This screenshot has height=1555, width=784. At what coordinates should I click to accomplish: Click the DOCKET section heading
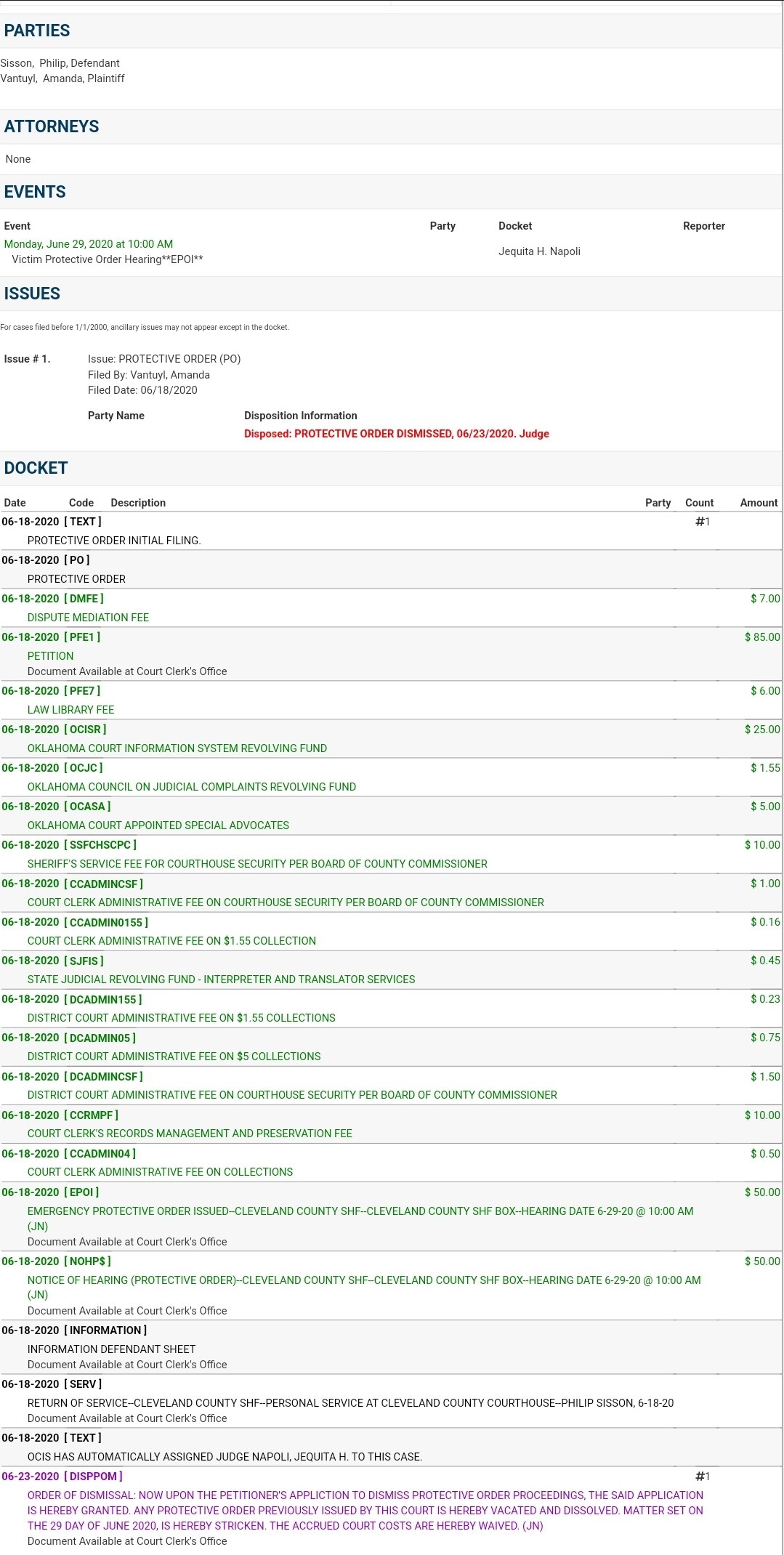(36, 468)
